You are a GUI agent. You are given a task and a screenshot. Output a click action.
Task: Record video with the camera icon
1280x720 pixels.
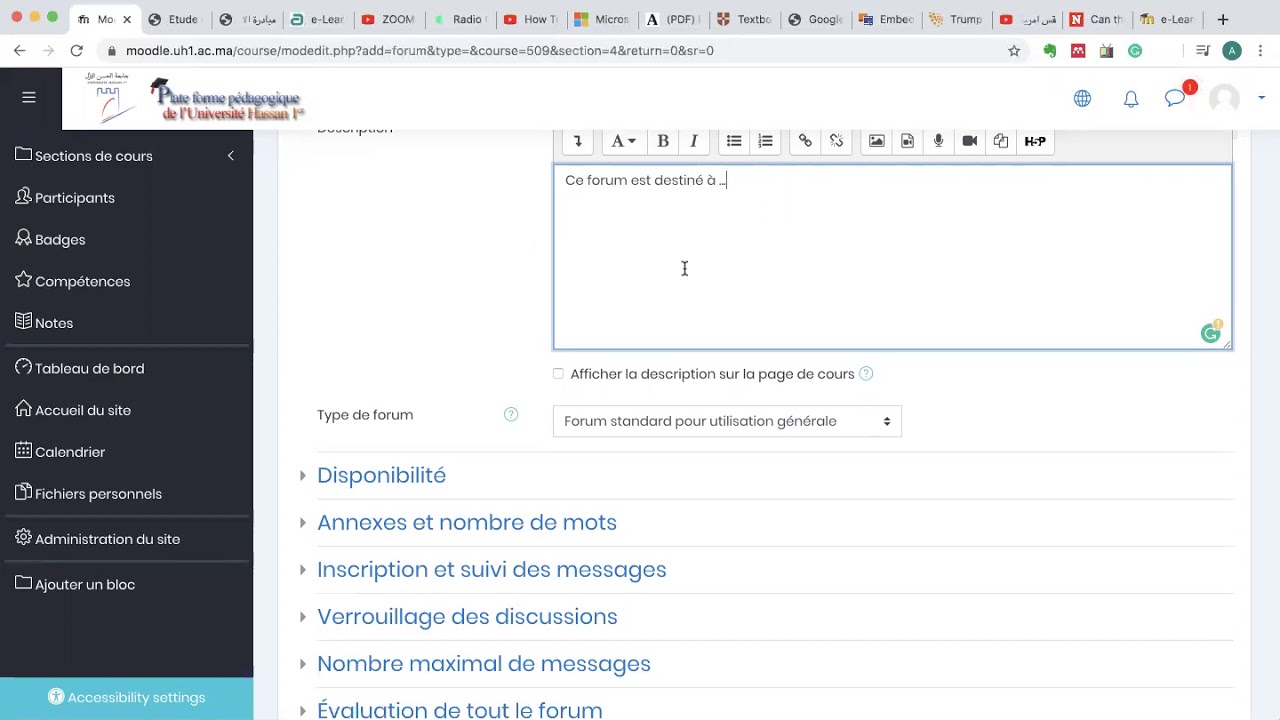pos(969,141)
